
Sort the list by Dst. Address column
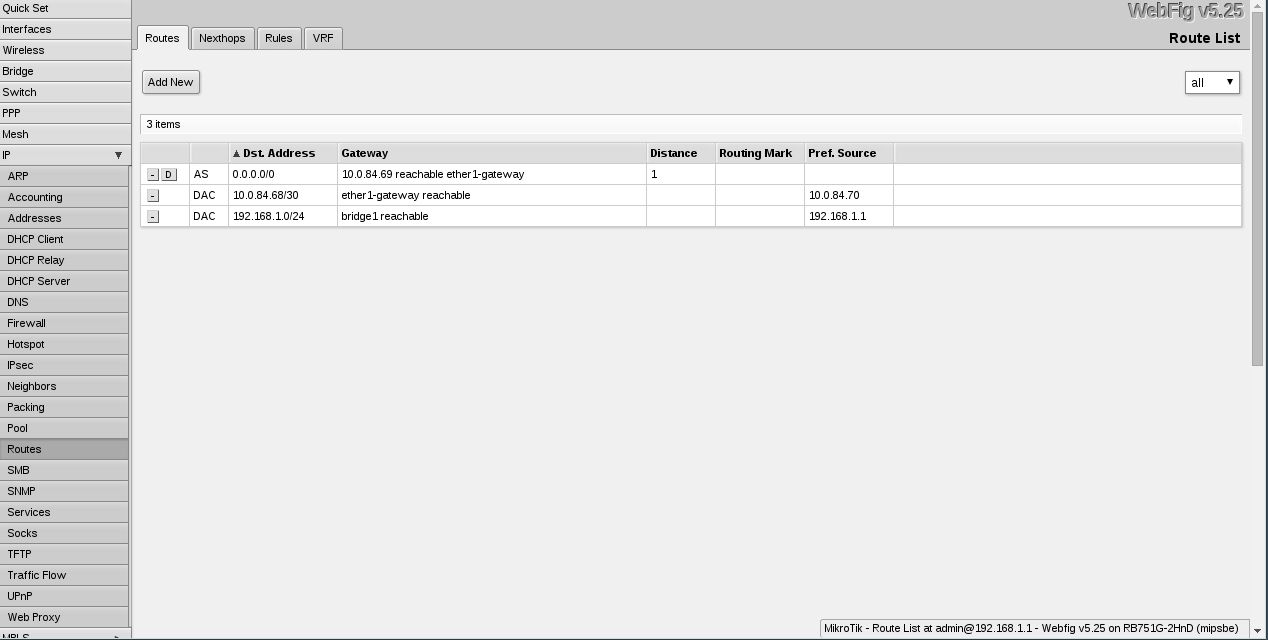tap(278, 153)
